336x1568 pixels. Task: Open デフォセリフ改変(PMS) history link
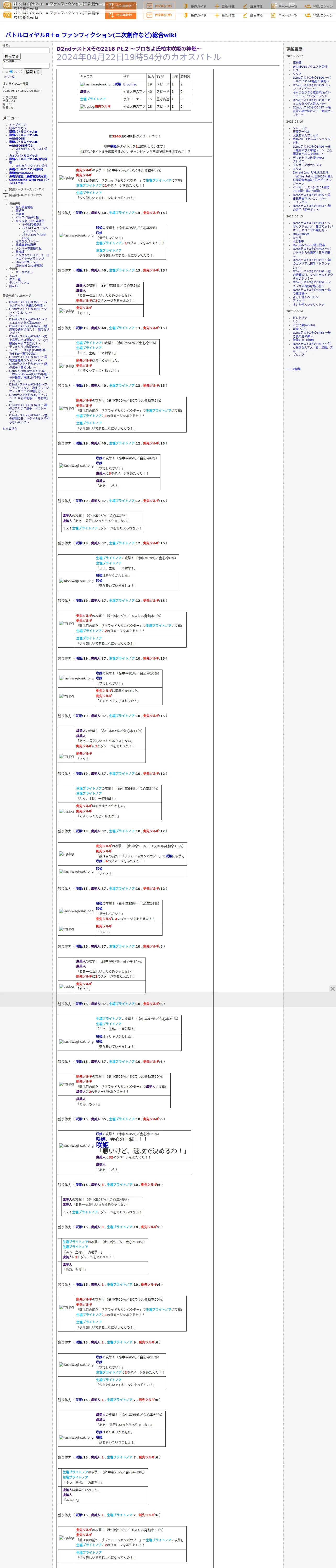pos(309,158)
